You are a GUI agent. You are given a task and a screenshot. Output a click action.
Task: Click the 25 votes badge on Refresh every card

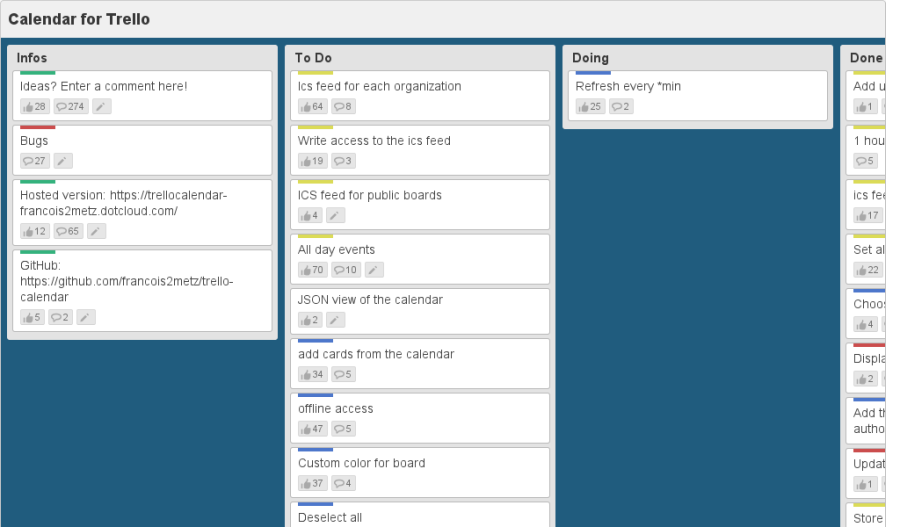590,107
